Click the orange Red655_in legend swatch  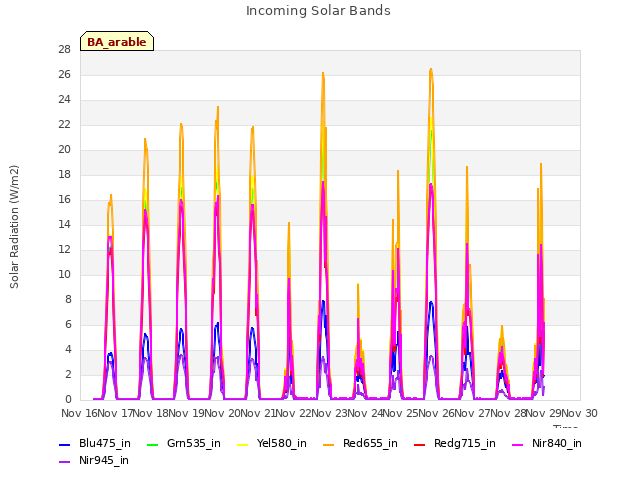click(329, 444)
